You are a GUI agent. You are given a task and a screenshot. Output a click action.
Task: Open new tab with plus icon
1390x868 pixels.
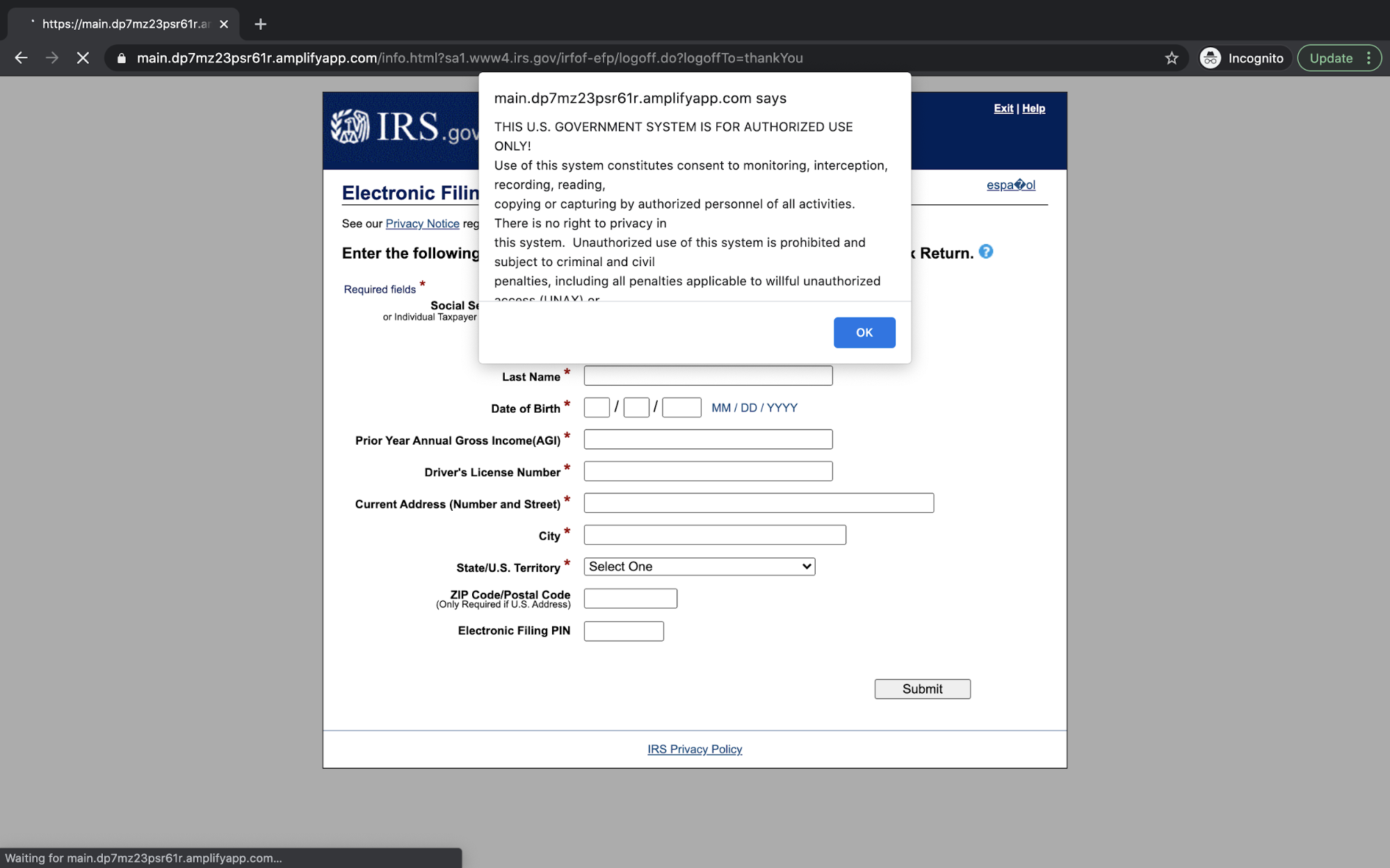pos(260,24)
